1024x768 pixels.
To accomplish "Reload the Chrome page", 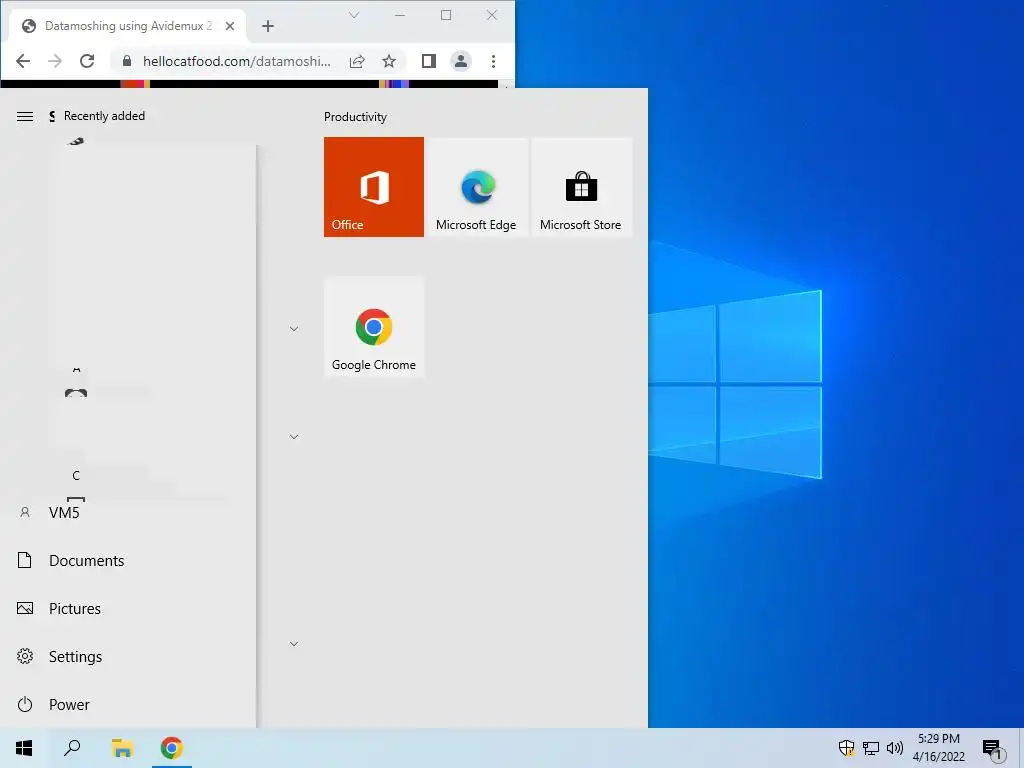I will [87, 61].
